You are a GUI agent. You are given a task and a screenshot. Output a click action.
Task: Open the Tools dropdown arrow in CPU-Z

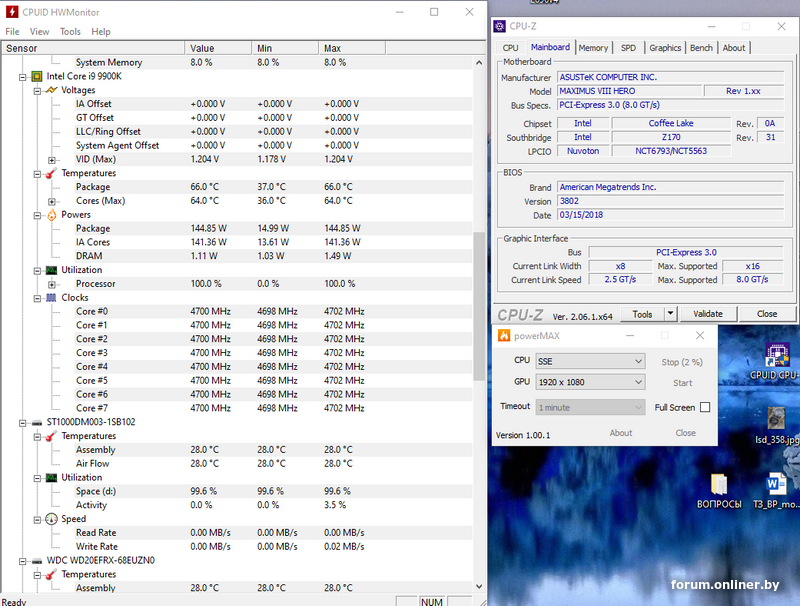(x=670, y=314)
